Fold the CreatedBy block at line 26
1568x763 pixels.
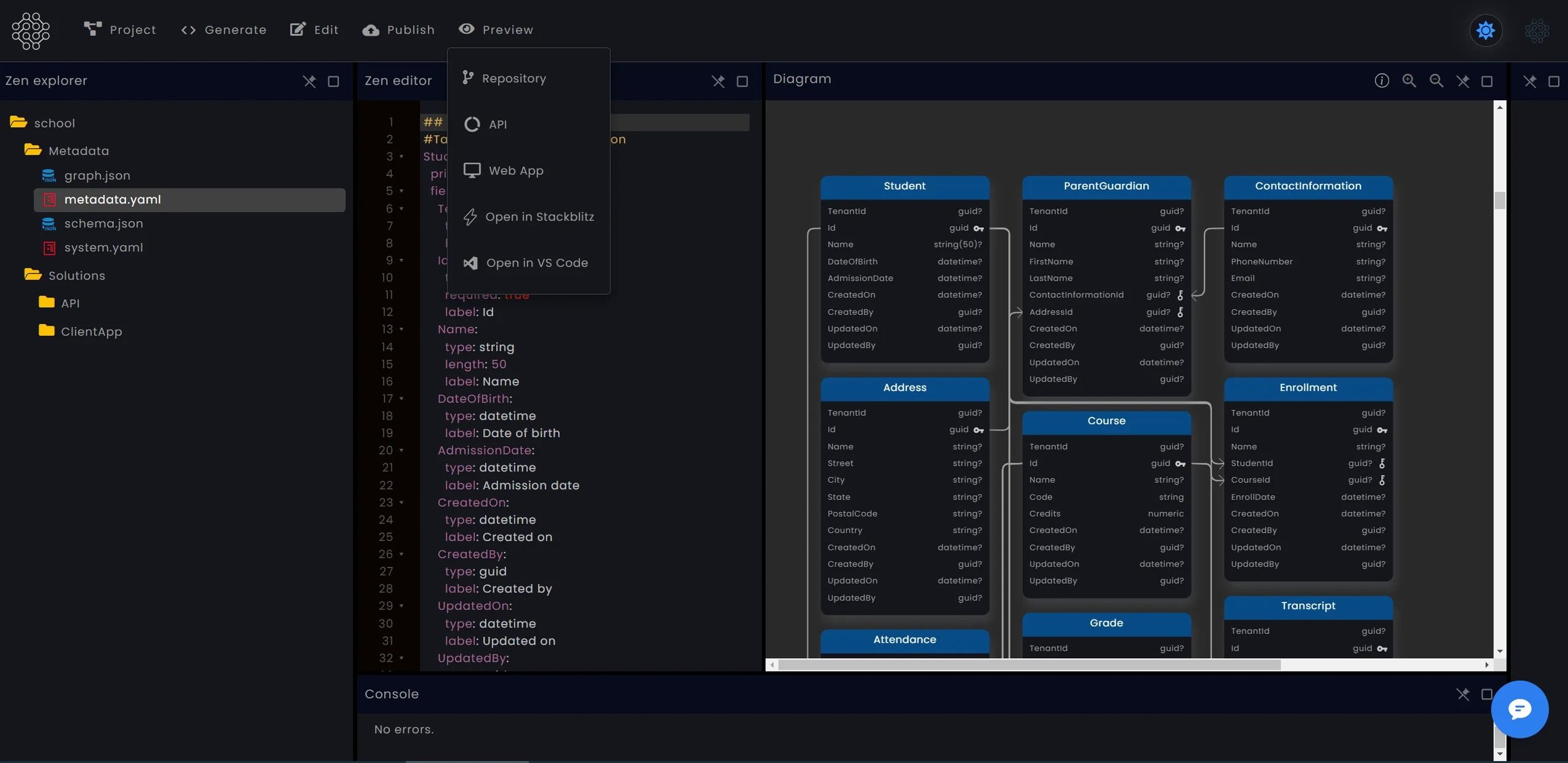click(401, 554)
